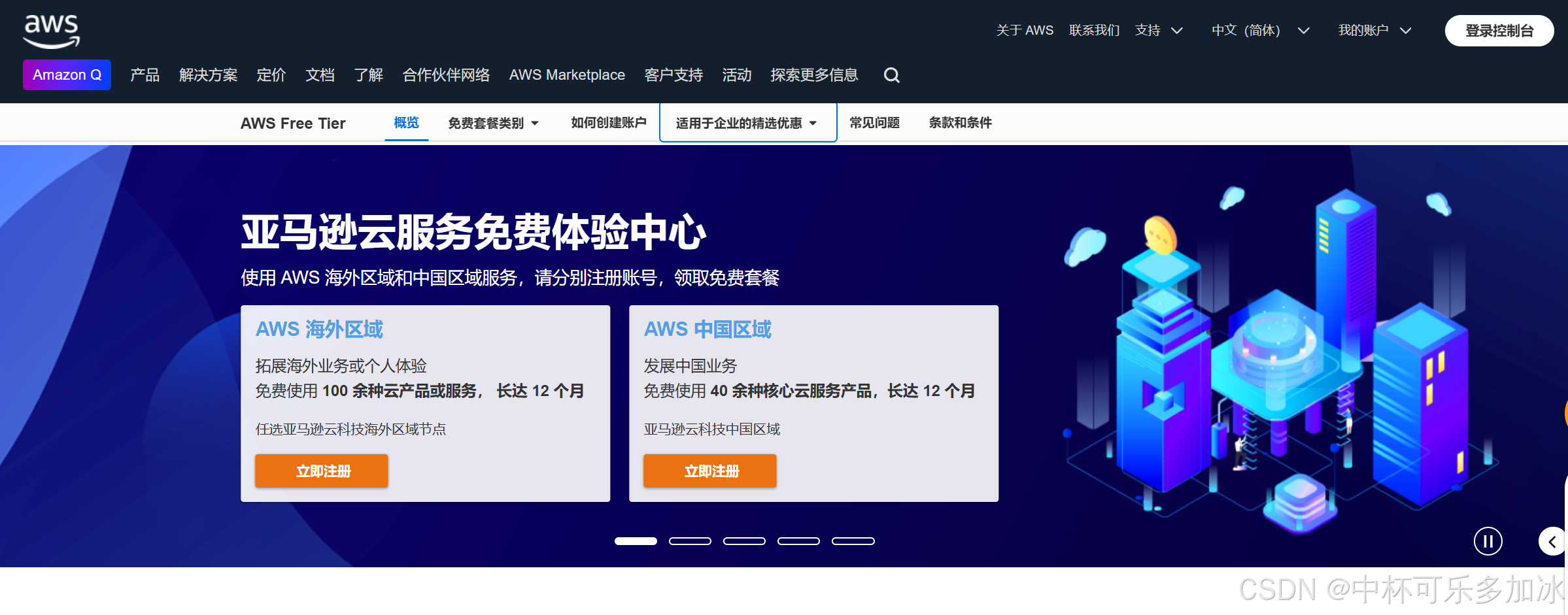Open the 文档 menu
Viewport: 1568px width, 615px height.
point(320,75)
